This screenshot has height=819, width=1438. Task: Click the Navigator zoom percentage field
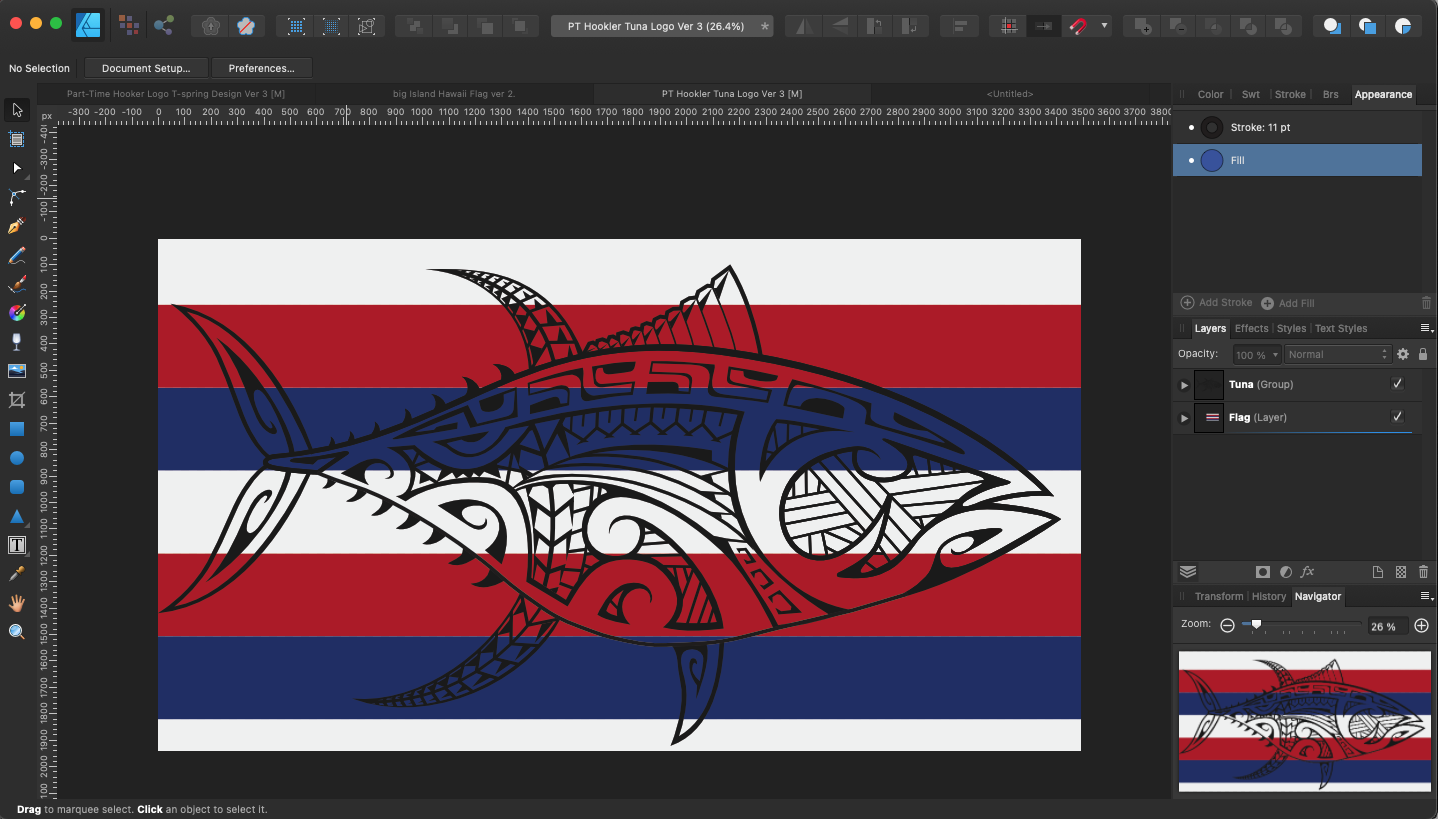pyautogui.click(x=1387, y=626)
